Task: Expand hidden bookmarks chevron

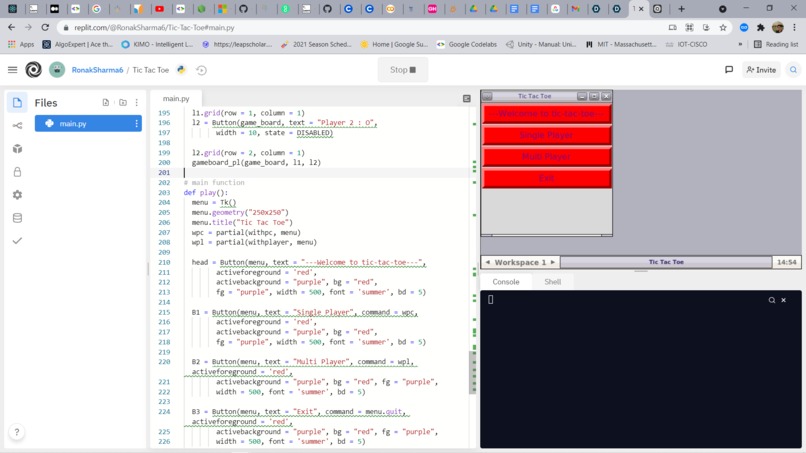Action: tap(740, 44)
